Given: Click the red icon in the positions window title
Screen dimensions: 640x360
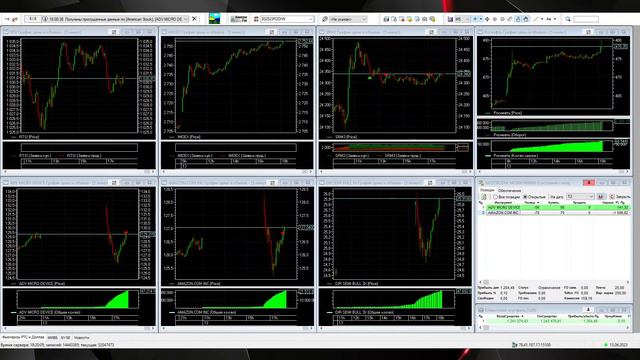Looking at the screenshot, I should point(589,182).
